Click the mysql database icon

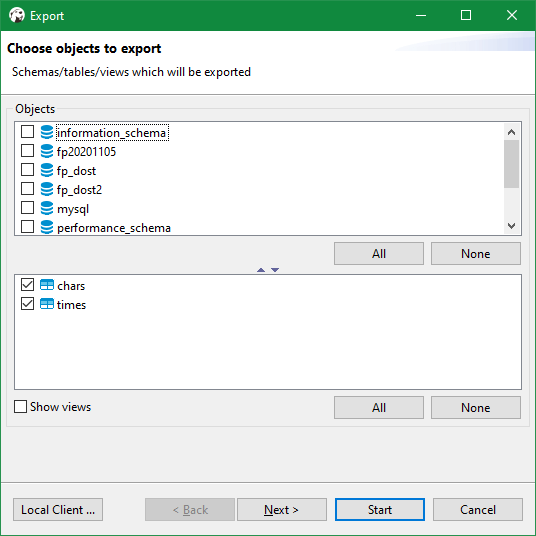tap(47, 208)
